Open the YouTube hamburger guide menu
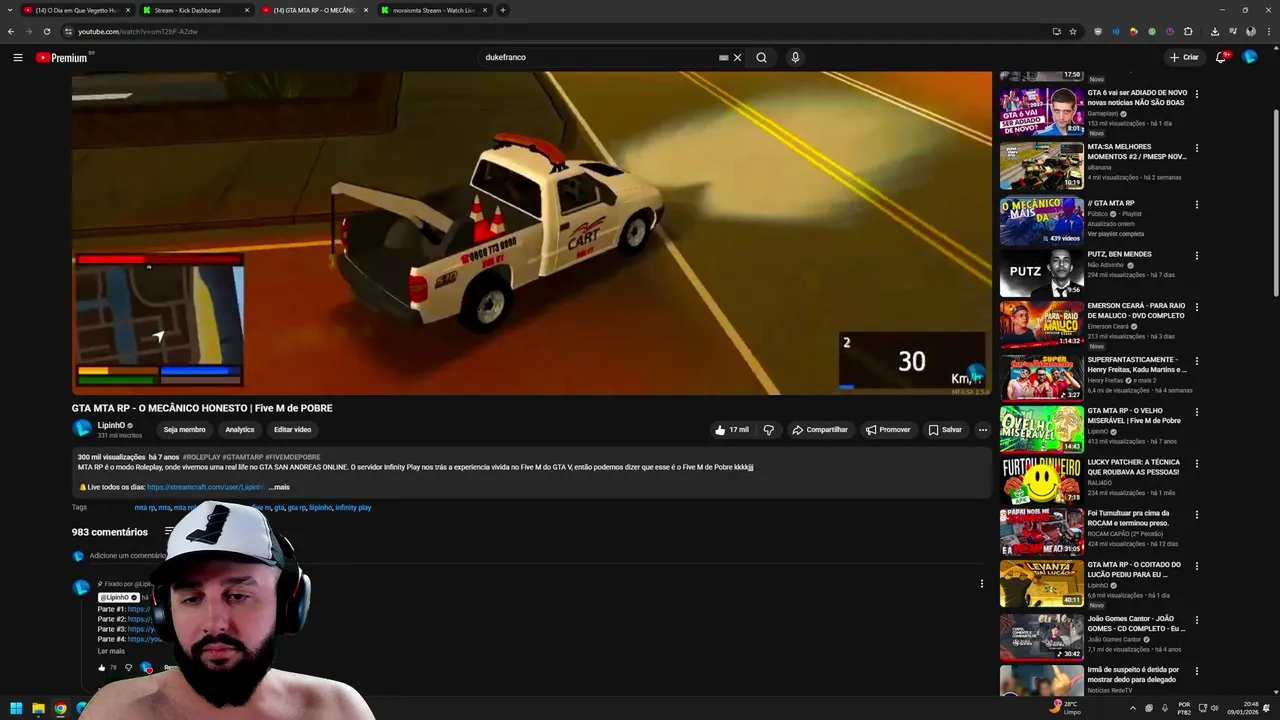This screenshot has height=720, width=1280. click(x=18, y=57)
